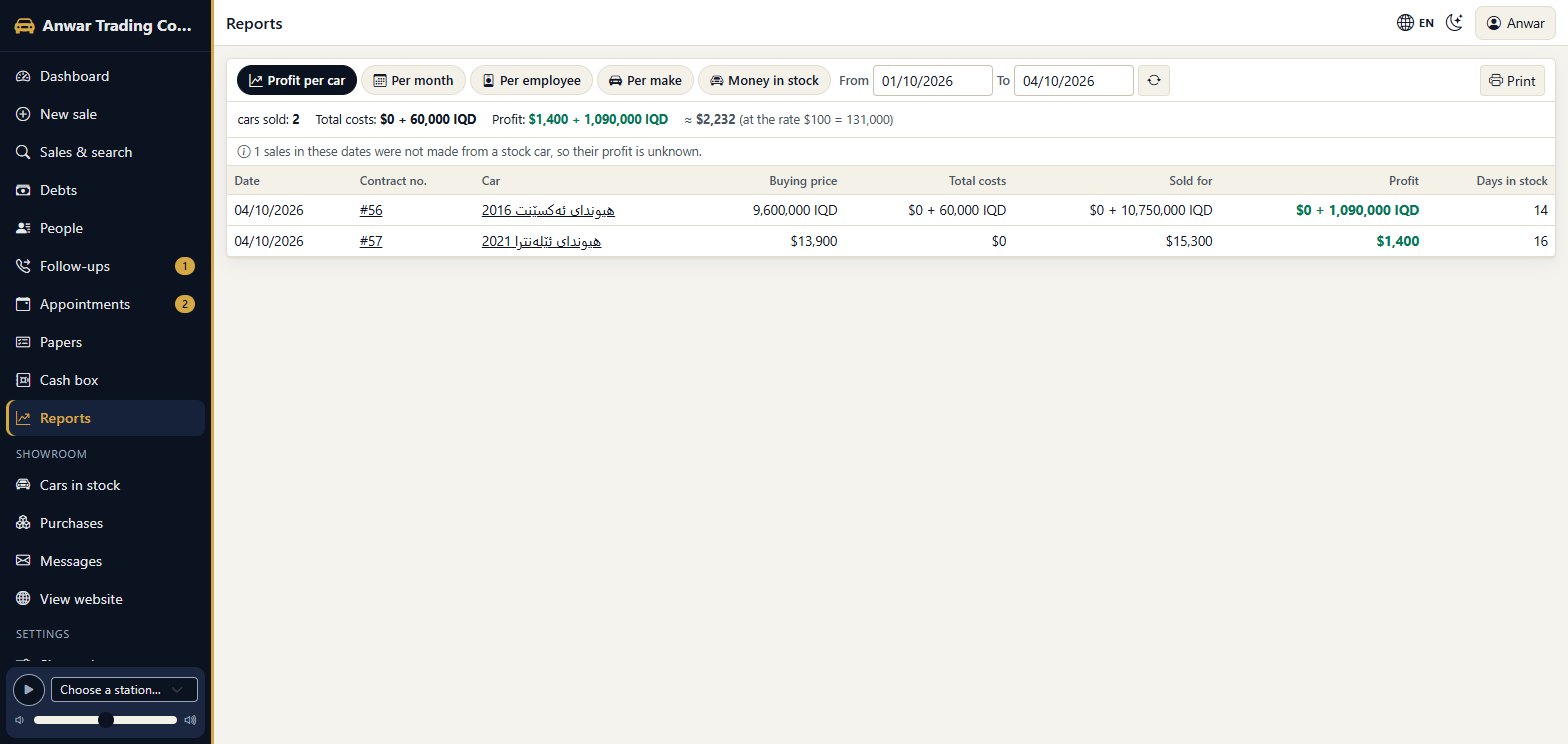Open the Debts section
Image resolution: width=1568 pixels, height=744 pixels.
click(x=105, y=190)
